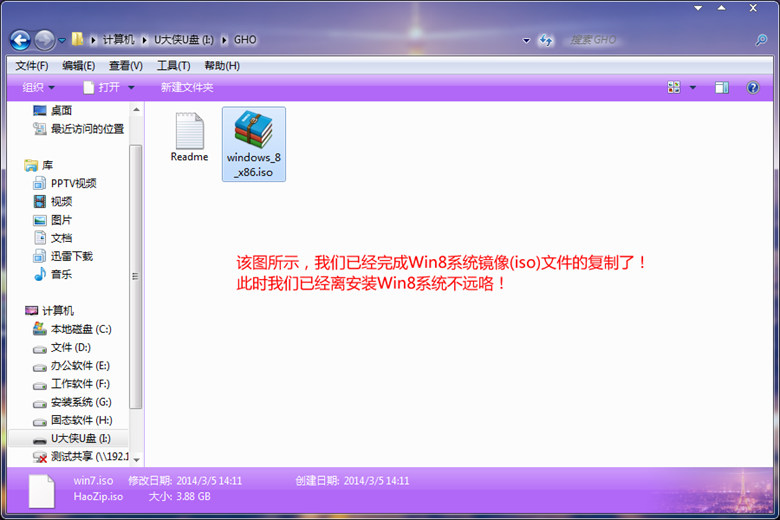Open the 文档 library

pos(53,238)
